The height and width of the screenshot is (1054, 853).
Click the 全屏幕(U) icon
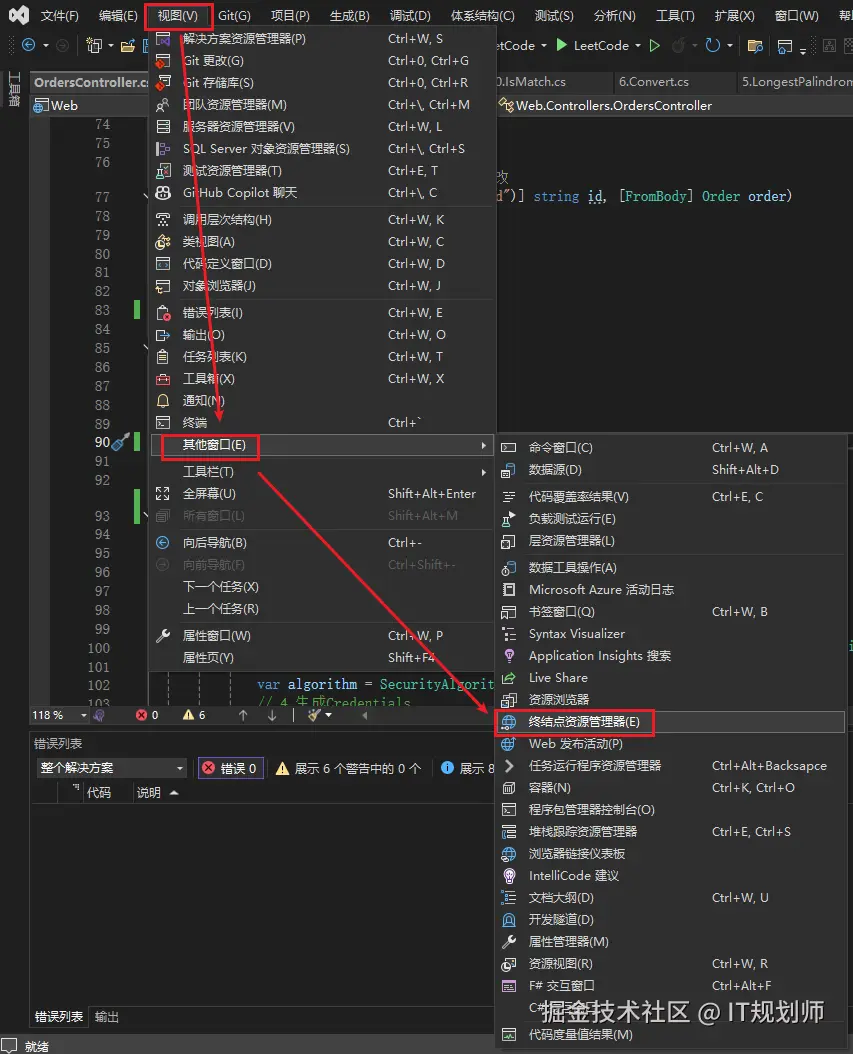[163, 494]
